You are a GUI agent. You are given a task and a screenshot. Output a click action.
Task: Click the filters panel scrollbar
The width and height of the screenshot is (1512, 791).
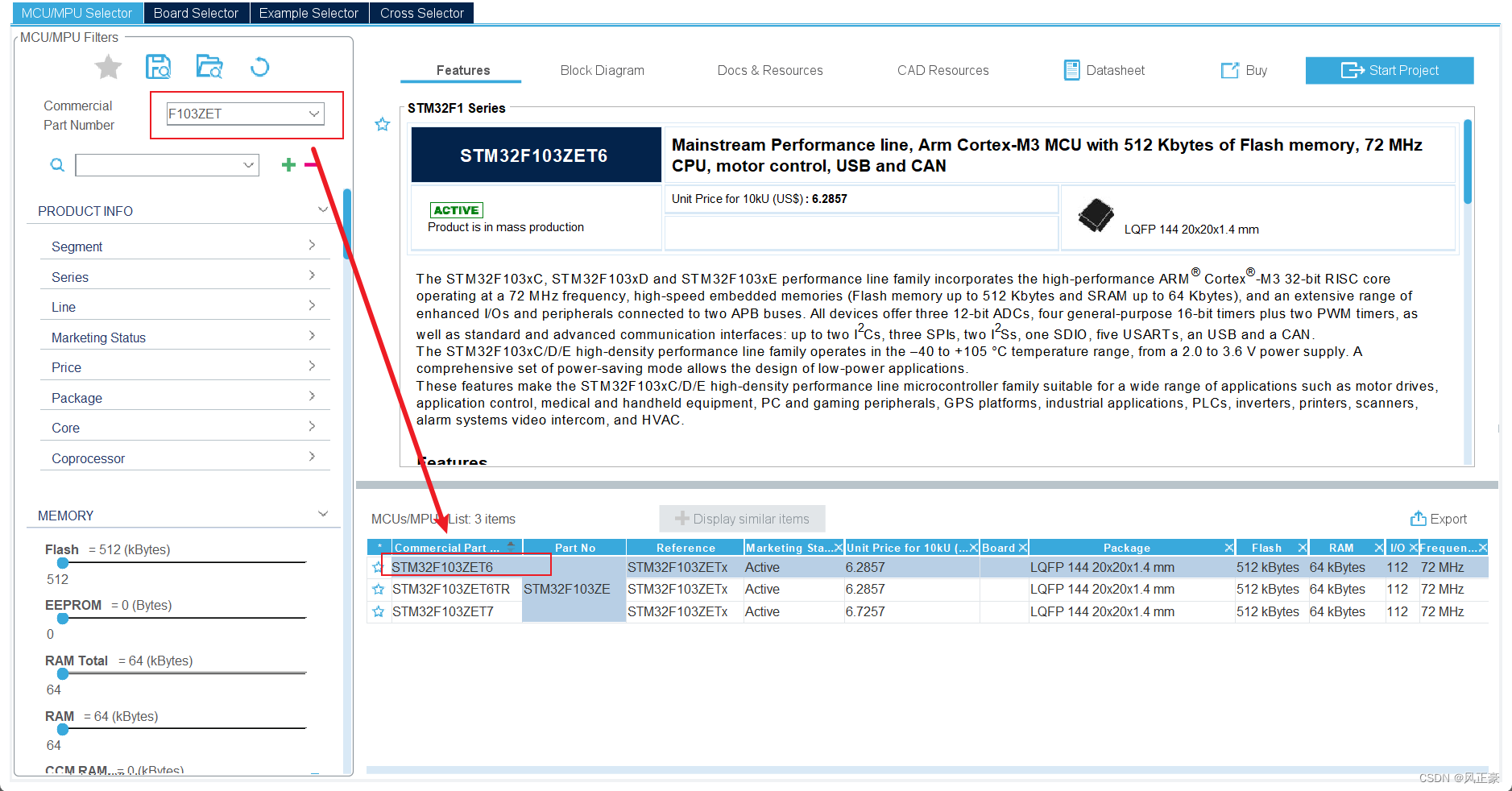[x=347, y=224]
